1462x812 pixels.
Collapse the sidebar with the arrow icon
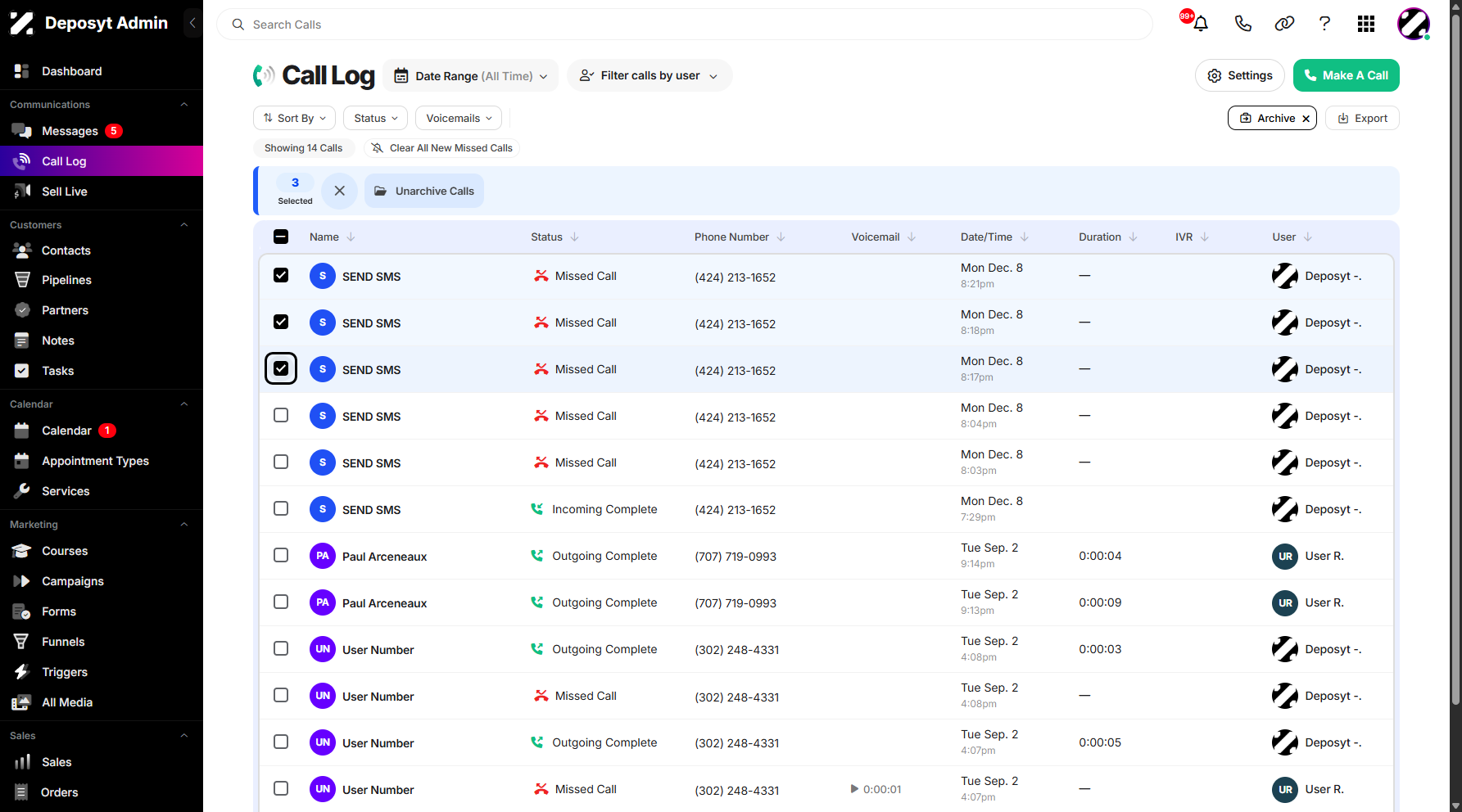192,23
